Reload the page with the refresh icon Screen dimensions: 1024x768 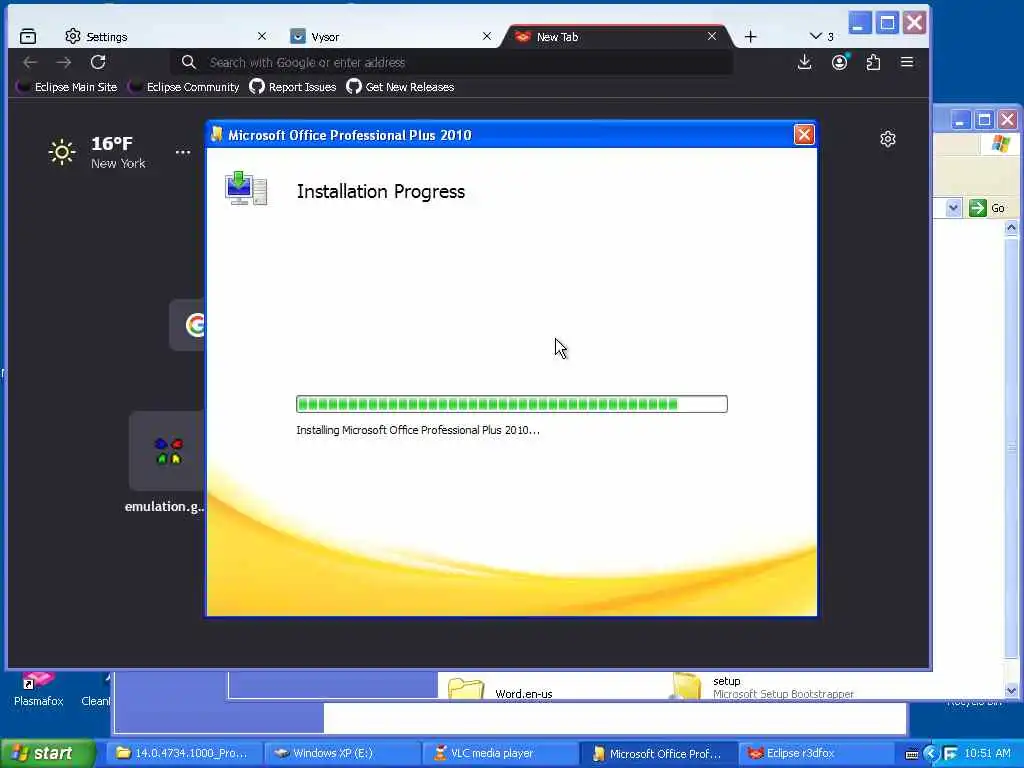[98, 62]
